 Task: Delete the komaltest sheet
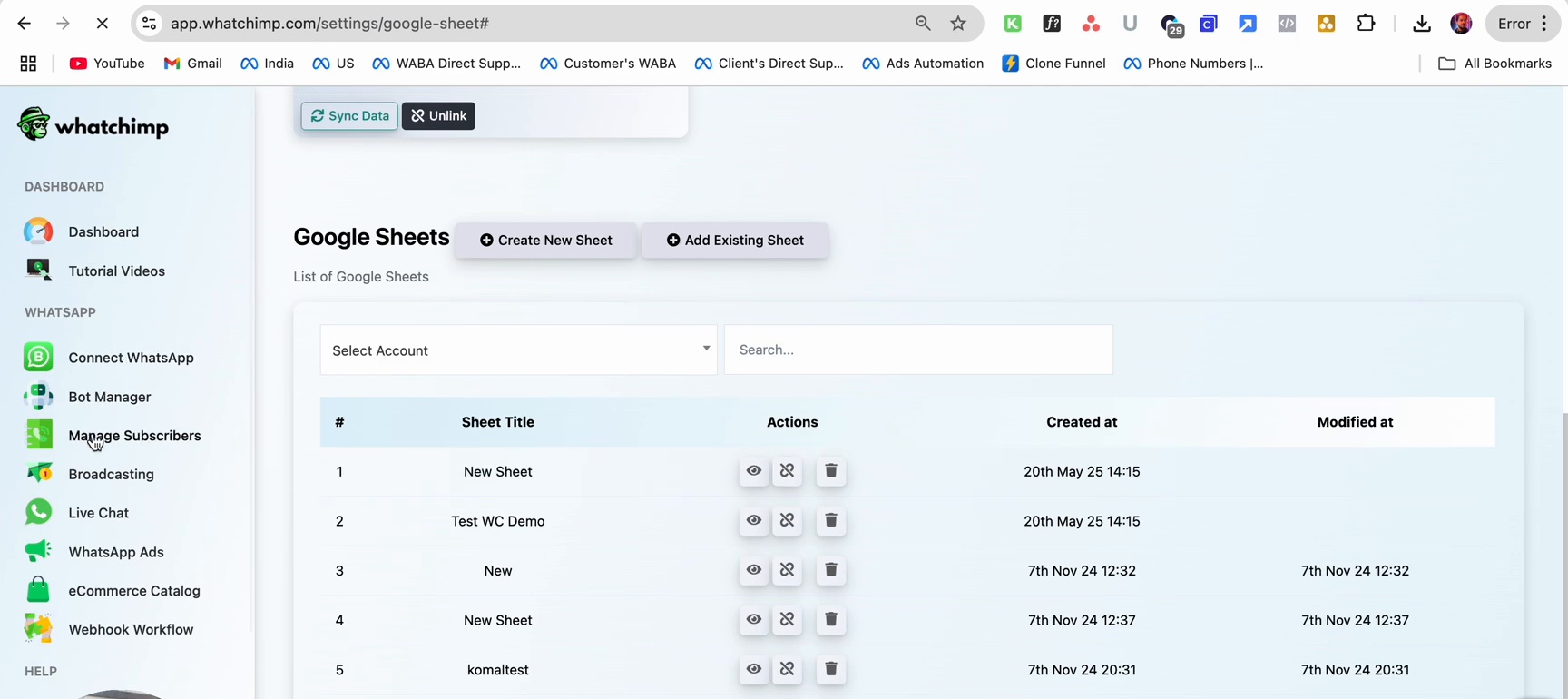point(830,670)
